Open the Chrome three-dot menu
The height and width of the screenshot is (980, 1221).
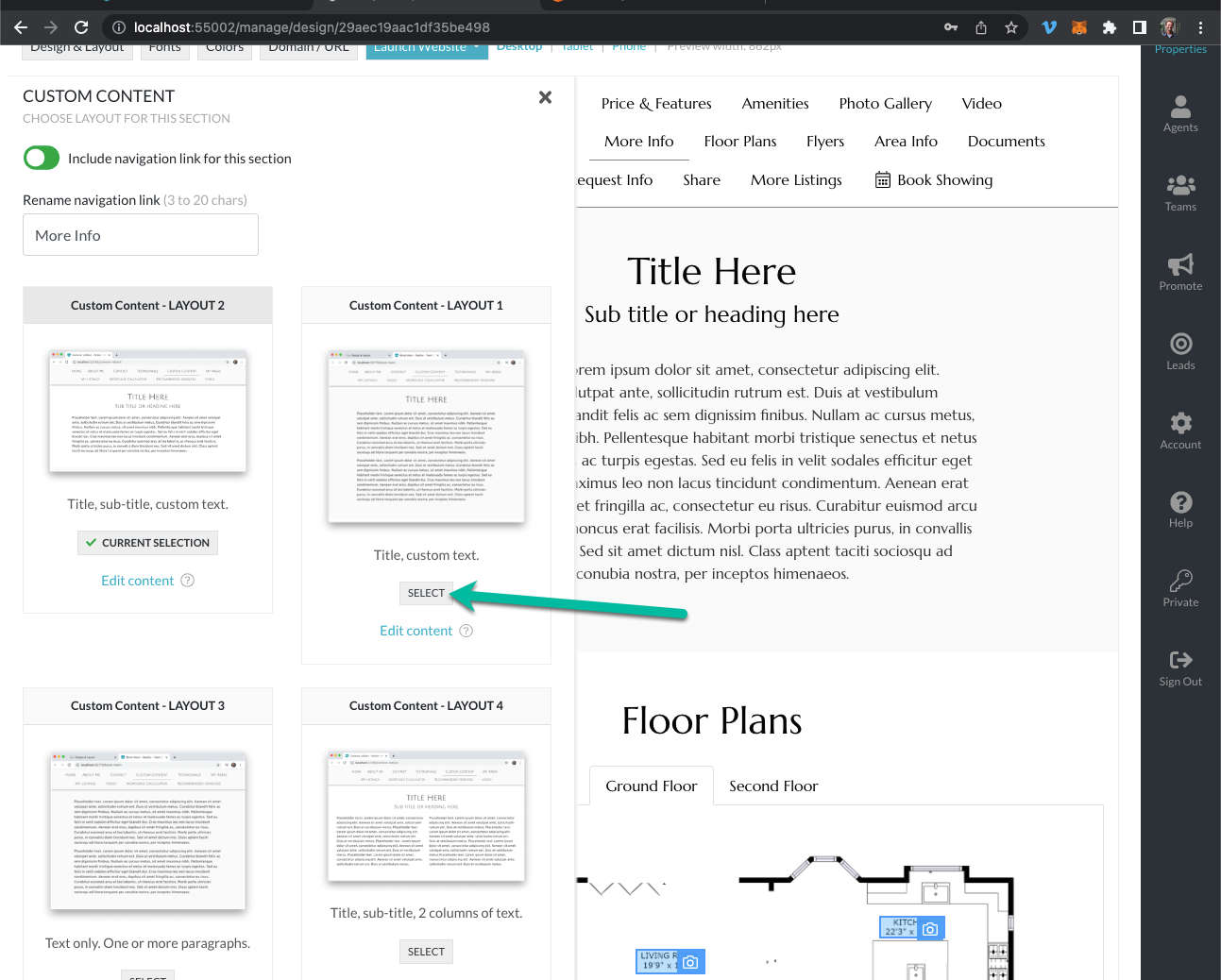1200,27
